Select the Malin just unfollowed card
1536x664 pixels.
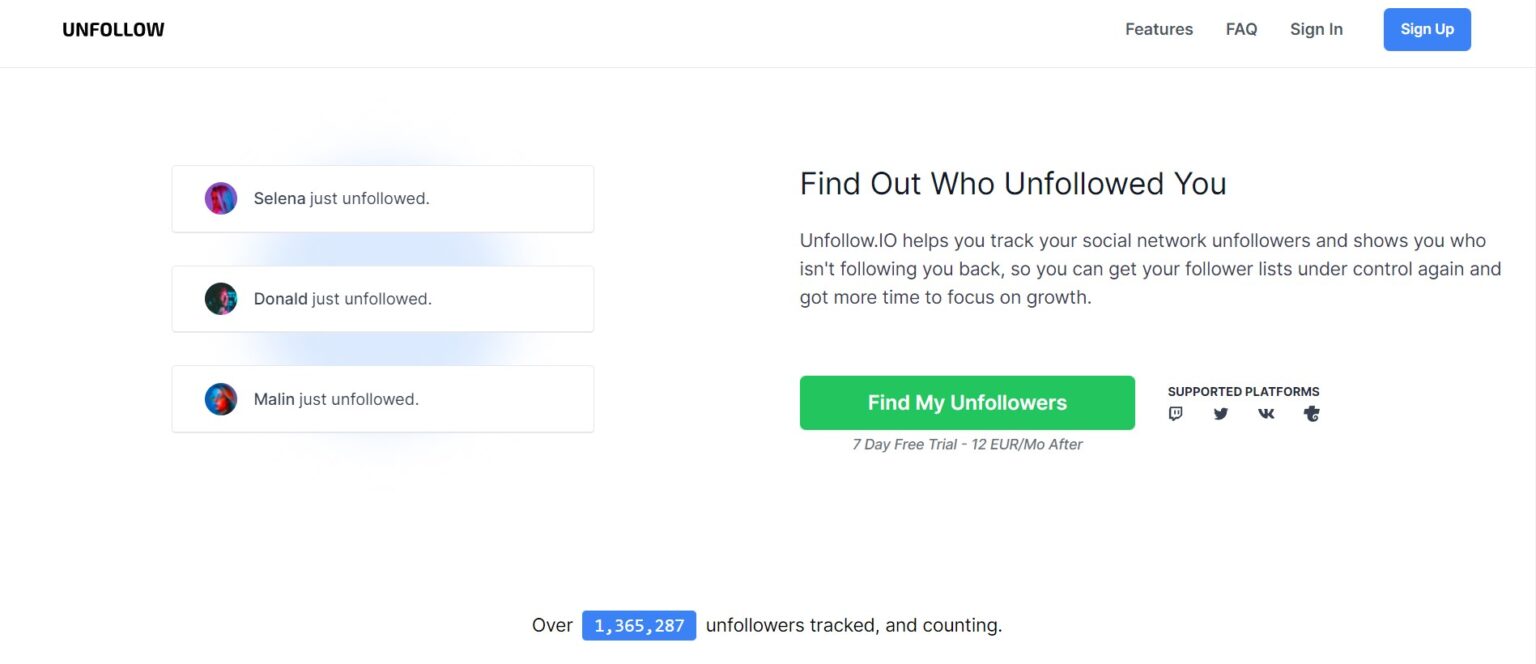[383, 399]
